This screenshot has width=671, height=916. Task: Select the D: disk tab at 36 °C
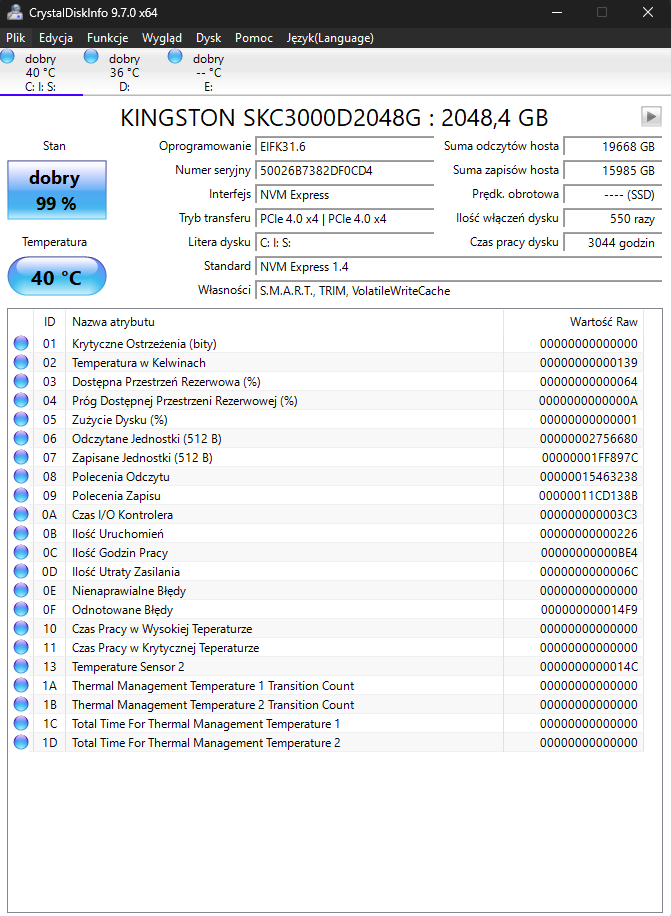point(124,72)
